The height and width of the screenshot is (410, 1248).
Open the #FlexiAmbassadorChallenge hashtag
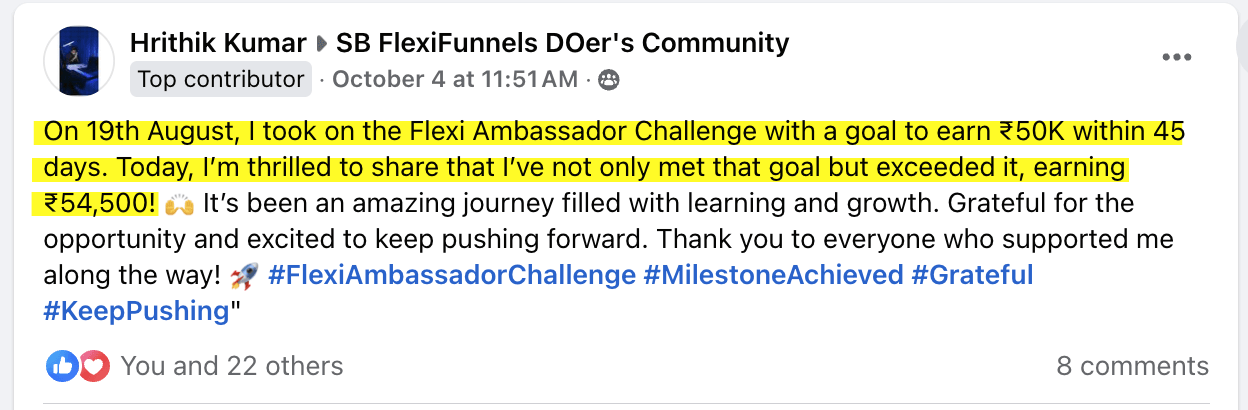452,274
